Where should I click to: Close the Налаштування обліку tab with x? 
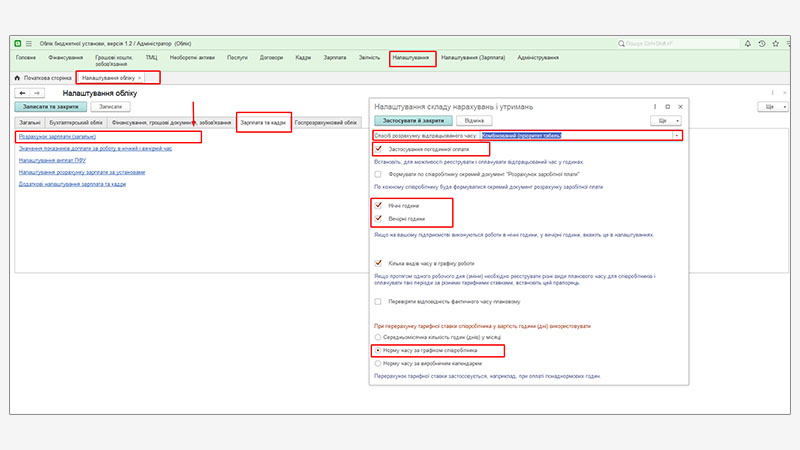pyautogui.click(x=139, y=77)
